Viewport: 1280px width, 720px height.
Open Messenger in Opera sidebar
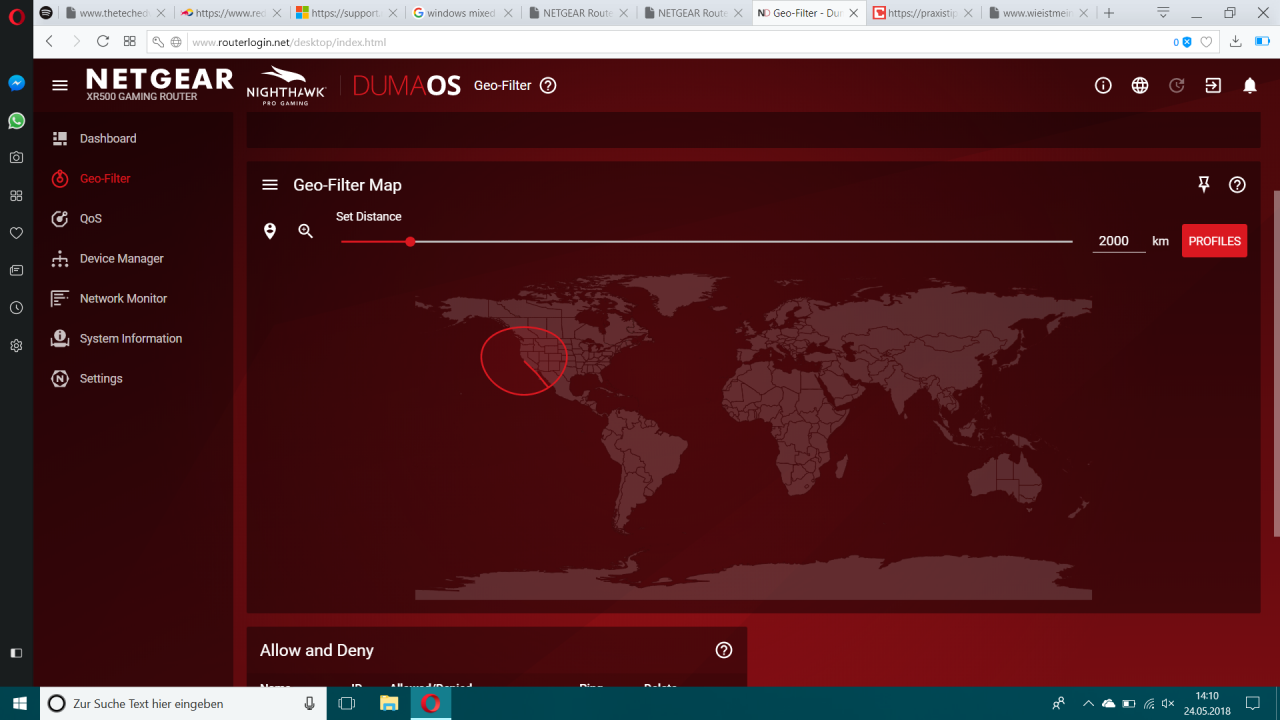(x=16, y=83)
